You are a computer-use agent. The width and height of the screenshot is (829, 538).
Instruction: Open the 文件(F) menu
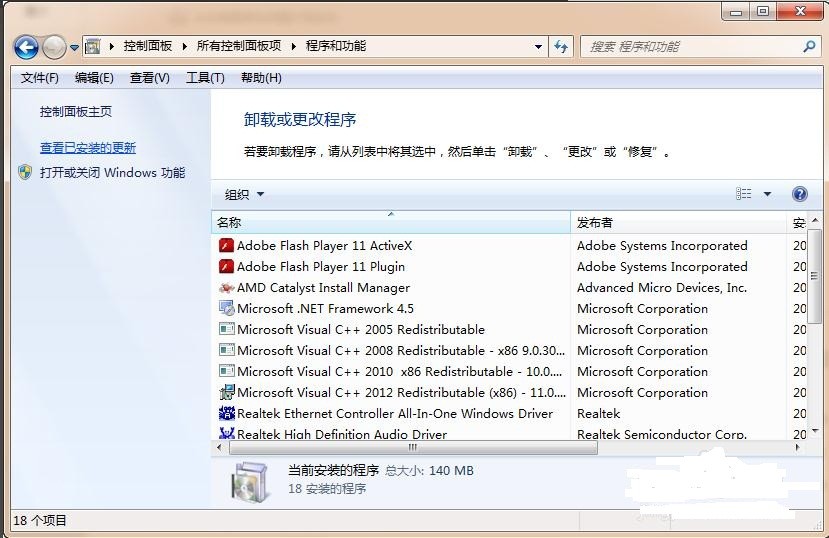tap(40, 78)
